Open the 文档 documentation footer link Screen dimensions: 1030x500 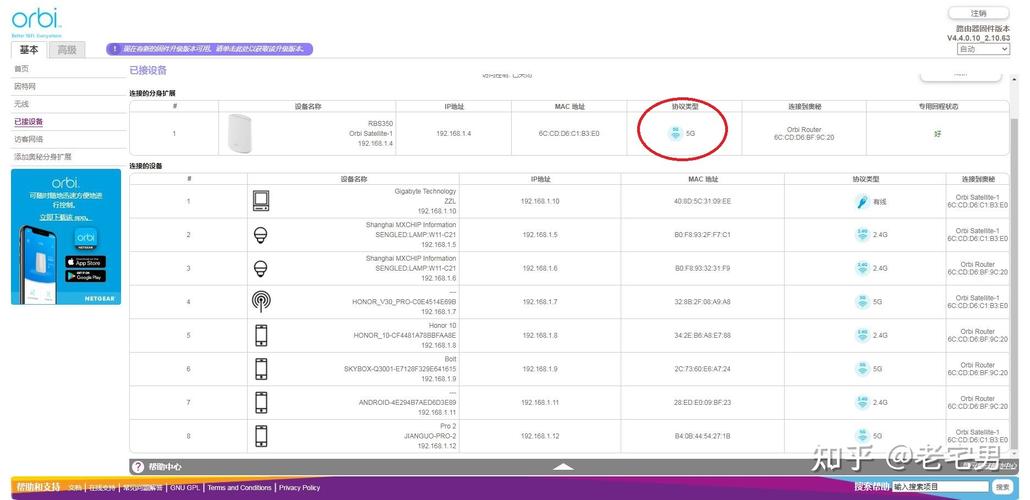pyautogui.click(x=76, y=488)
